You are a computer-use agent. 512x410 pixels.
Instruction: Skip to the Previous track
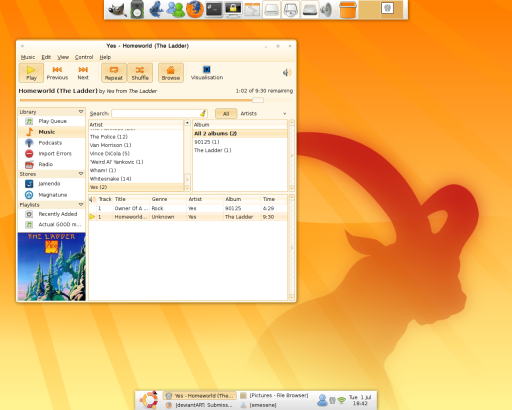[57, 73]
